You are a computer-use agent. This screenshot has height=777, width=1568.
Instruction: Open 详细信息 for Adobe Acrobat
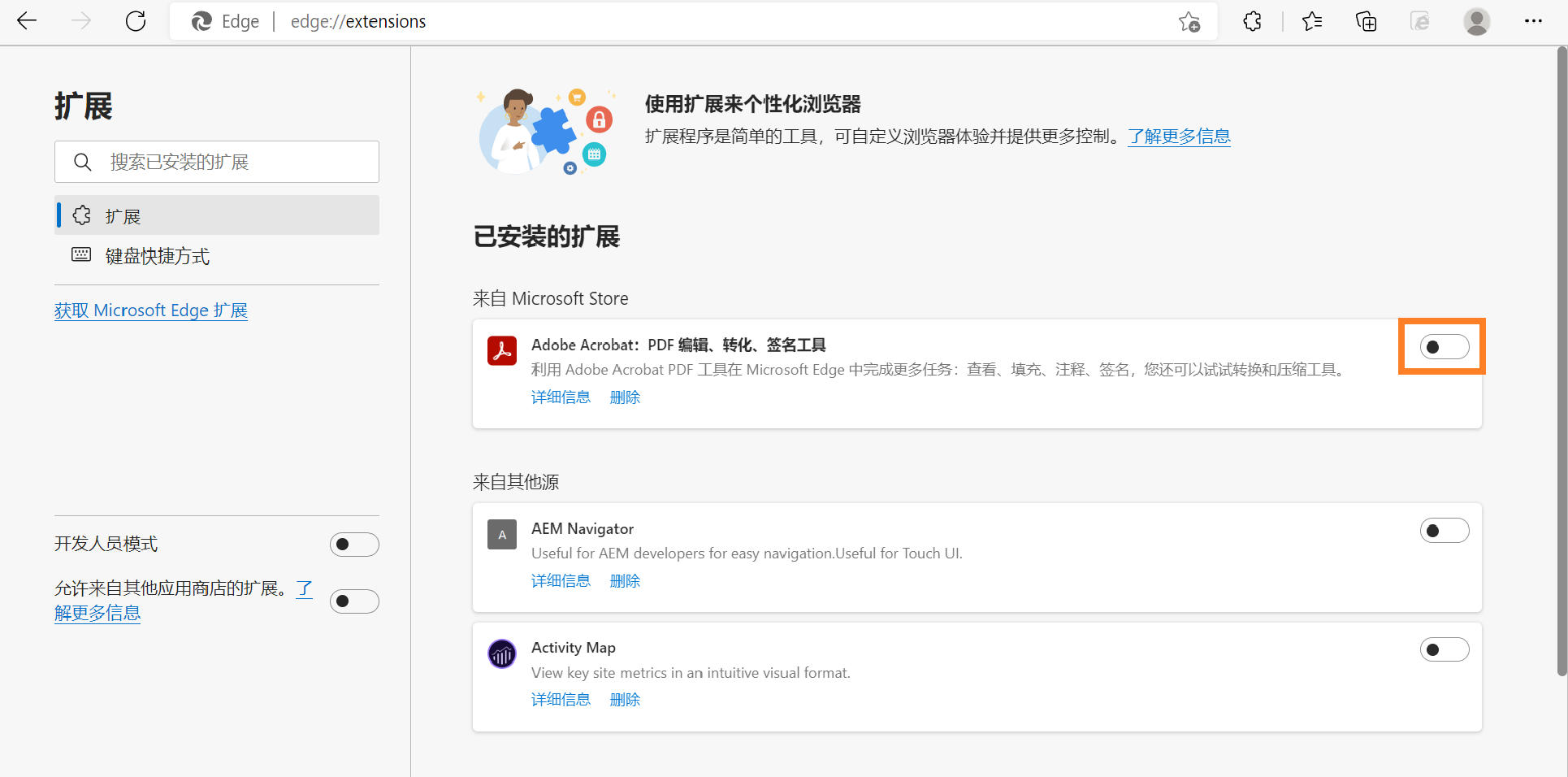point(561,397)
